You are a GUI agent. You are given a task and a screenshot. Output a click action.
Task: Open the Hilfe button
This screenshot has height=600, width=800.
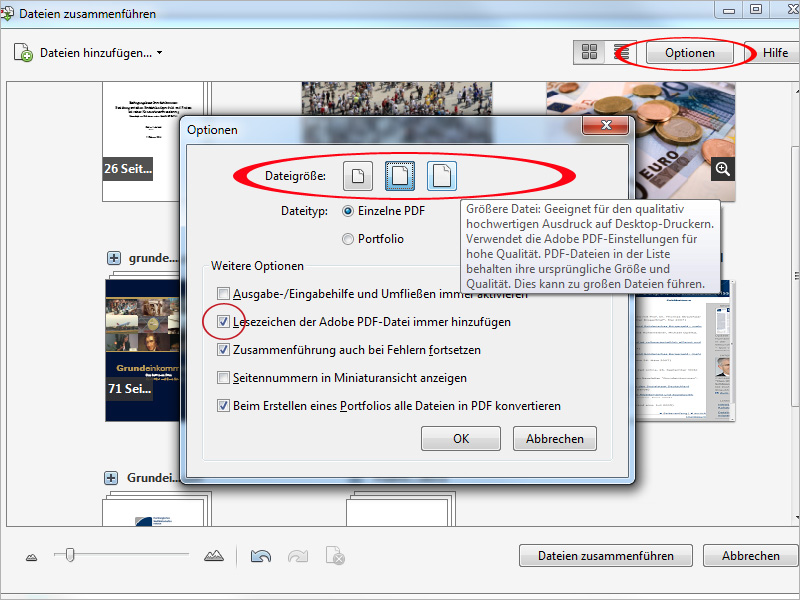(x=774, y=53)
